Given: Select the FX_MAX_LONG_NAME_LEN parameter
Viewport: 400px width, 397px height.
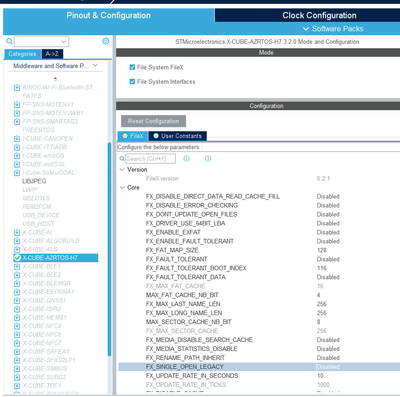Looking at the screenshot, I should (x=184, y=313).
